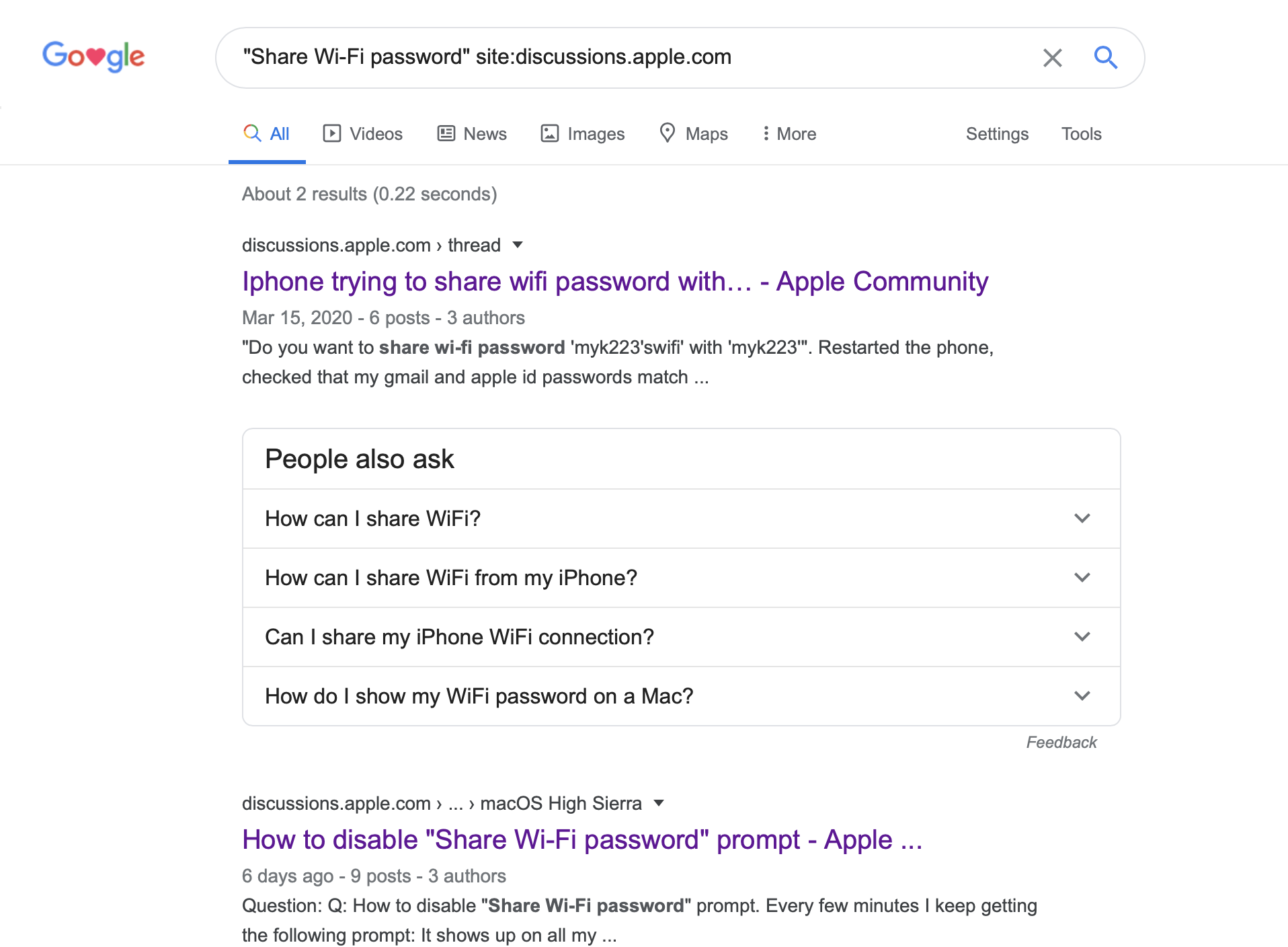Open the Videos search tab
The image size is (1288, 947).
[363, 134]
